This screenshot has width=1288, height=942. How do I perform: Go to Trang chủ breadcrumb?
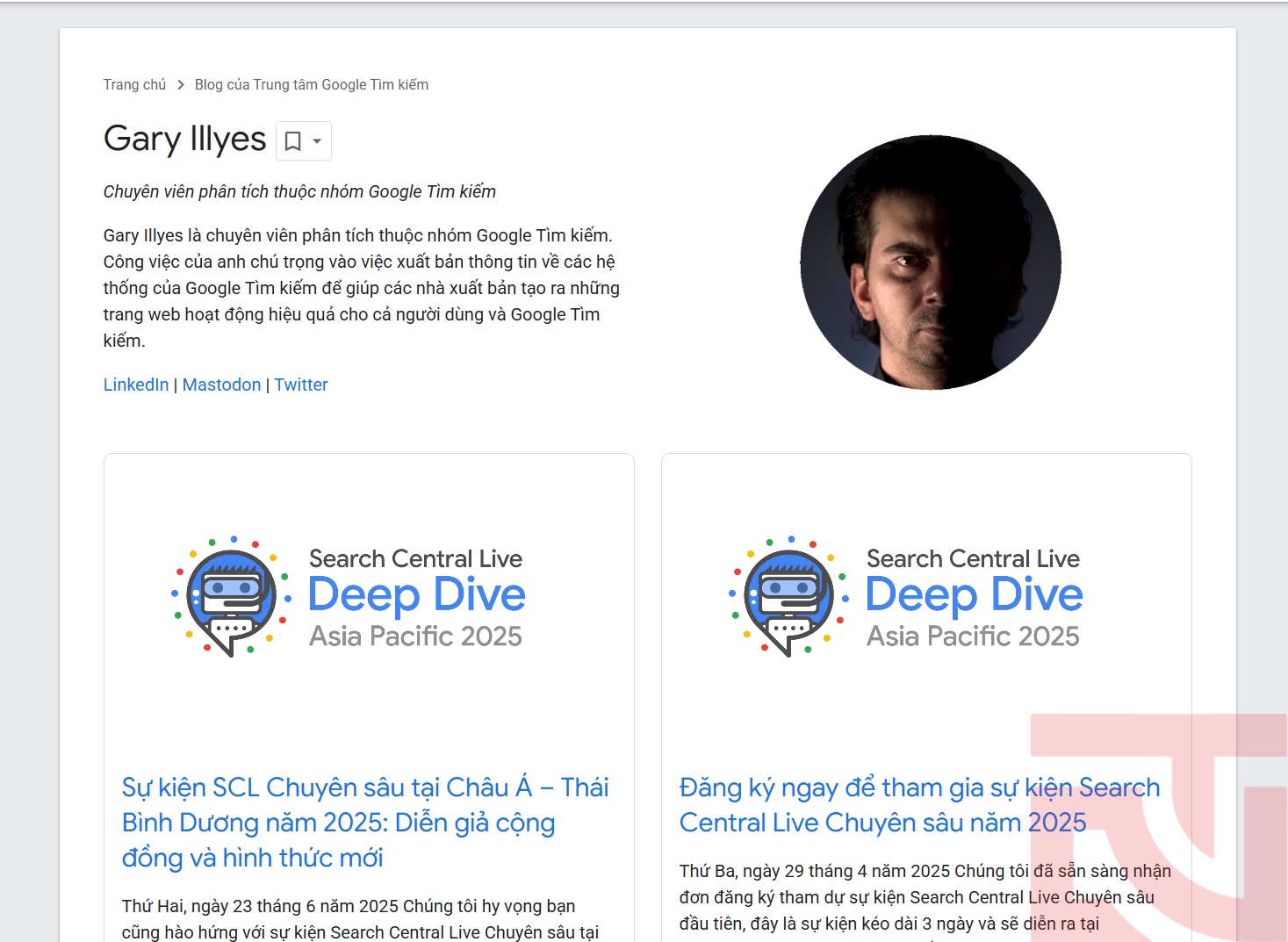134,84
